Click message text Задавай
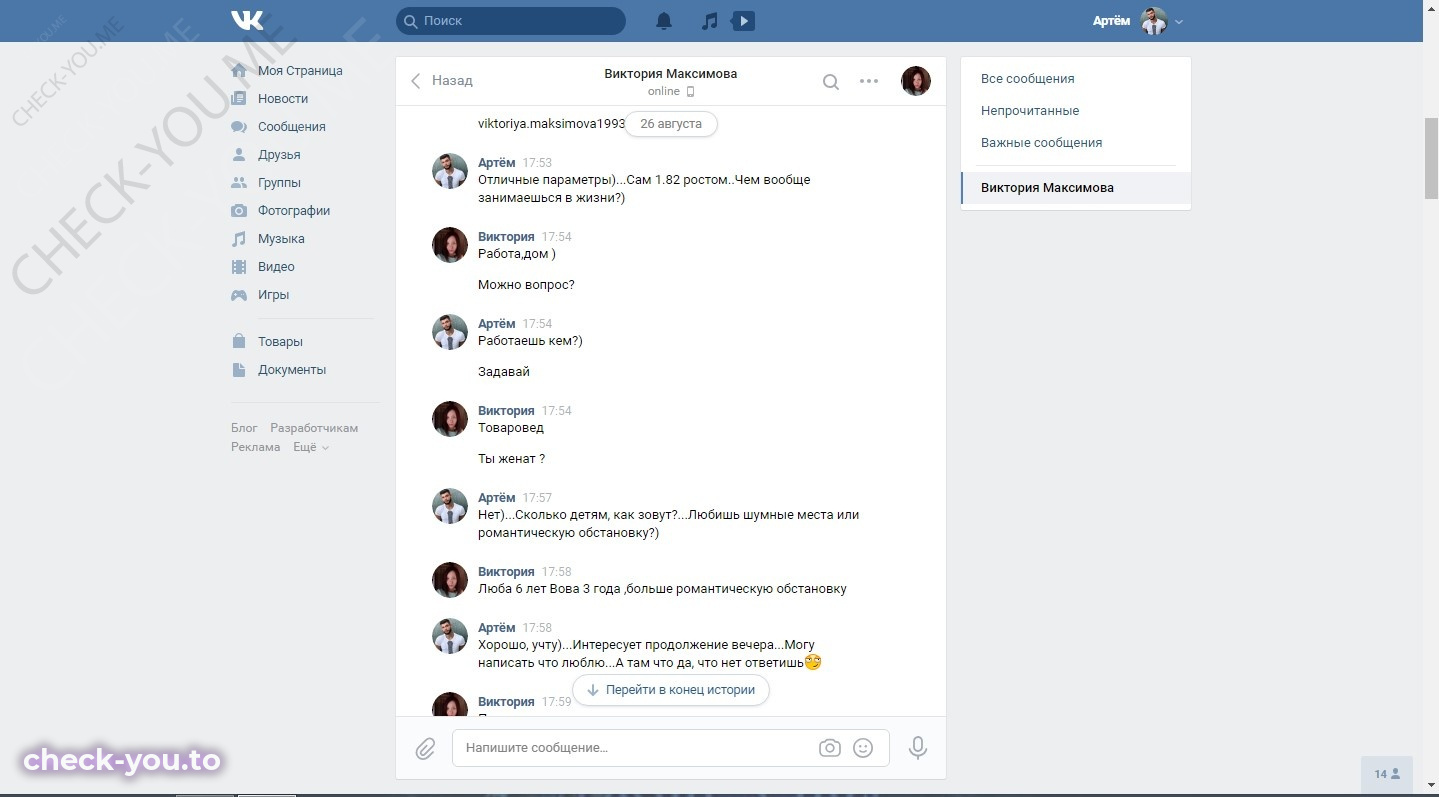The image size is (1439, 797). (x=504, y=372)
